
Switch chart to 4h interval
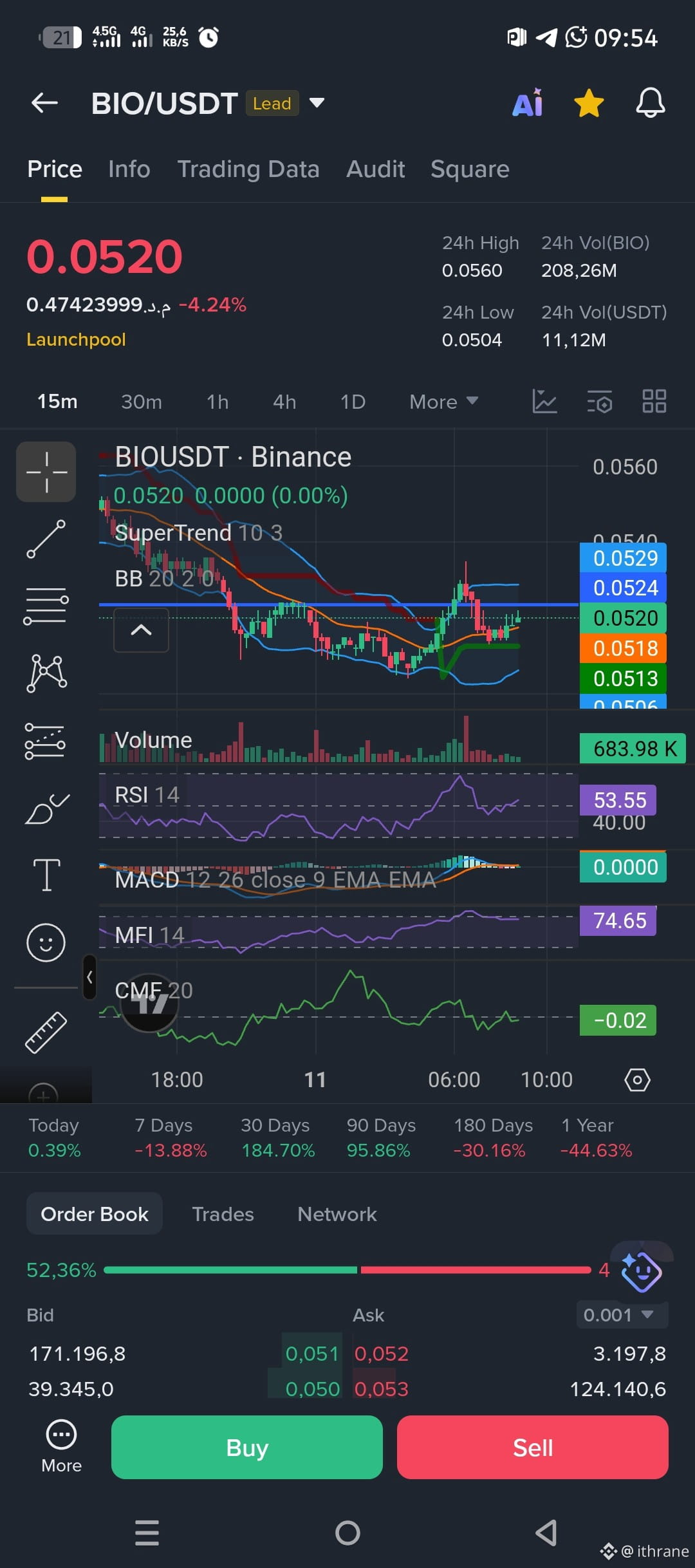click(284, 402)
